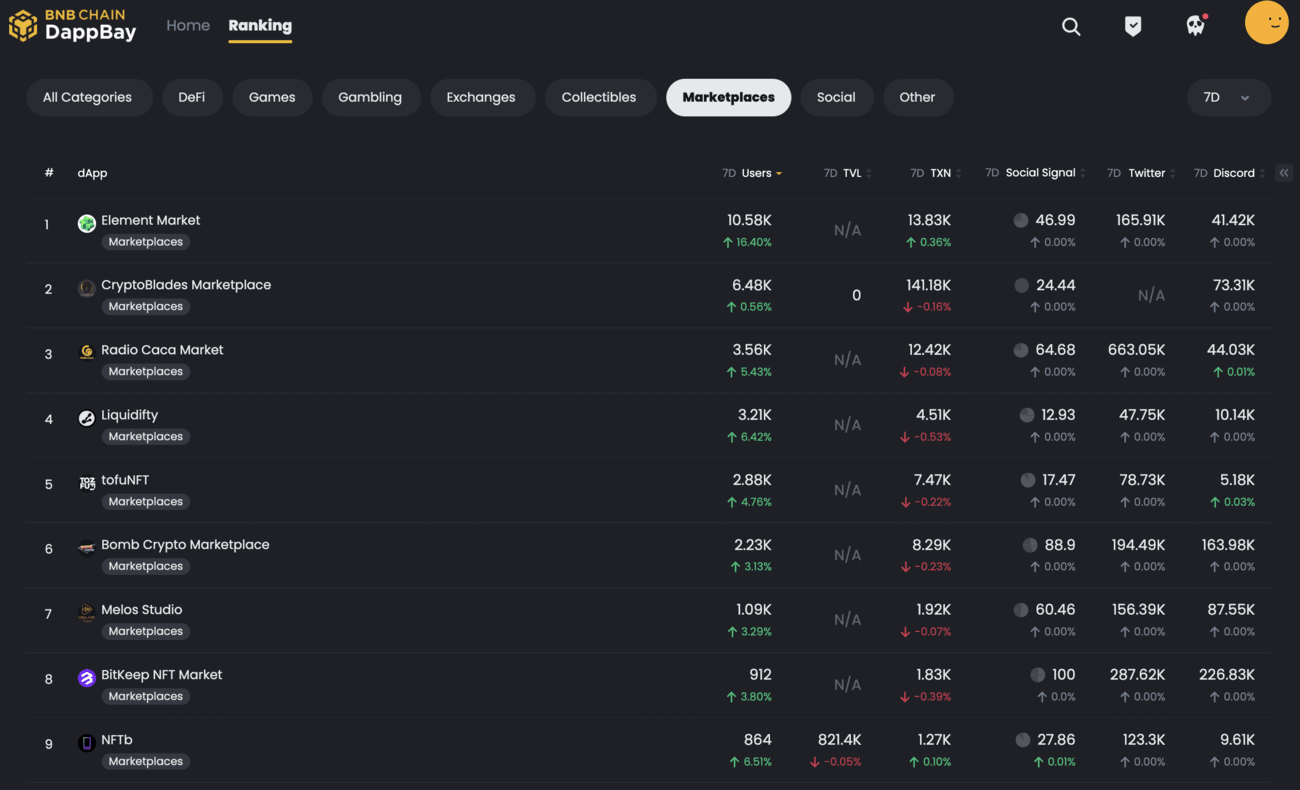The height and width of the screenshot is (790, 1300).
Task: Click the 663.05K Twitter value
Action: 1137,350
